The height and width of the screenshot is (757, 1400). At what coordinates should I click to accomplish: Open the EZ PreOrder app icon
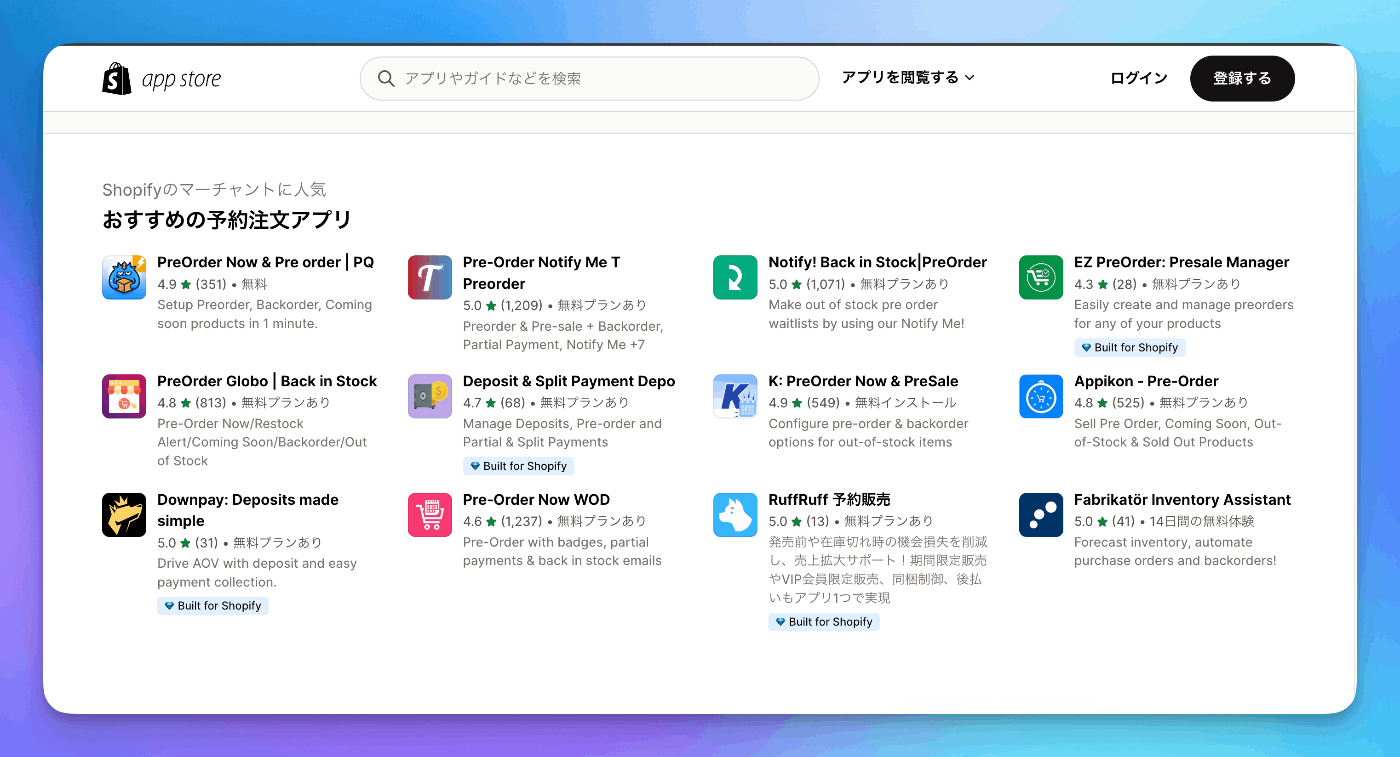click(1041, 277)
